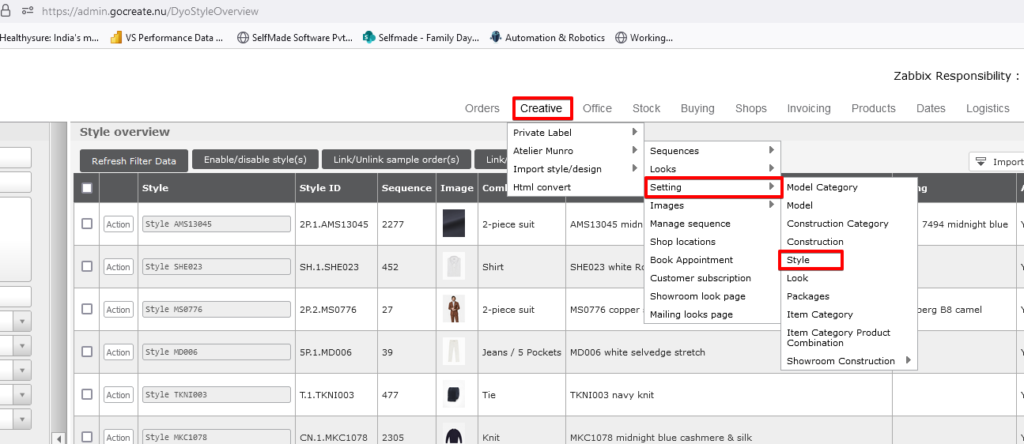Select Style from the Setting submenu

pyautogui.click(x=810, y=260)
